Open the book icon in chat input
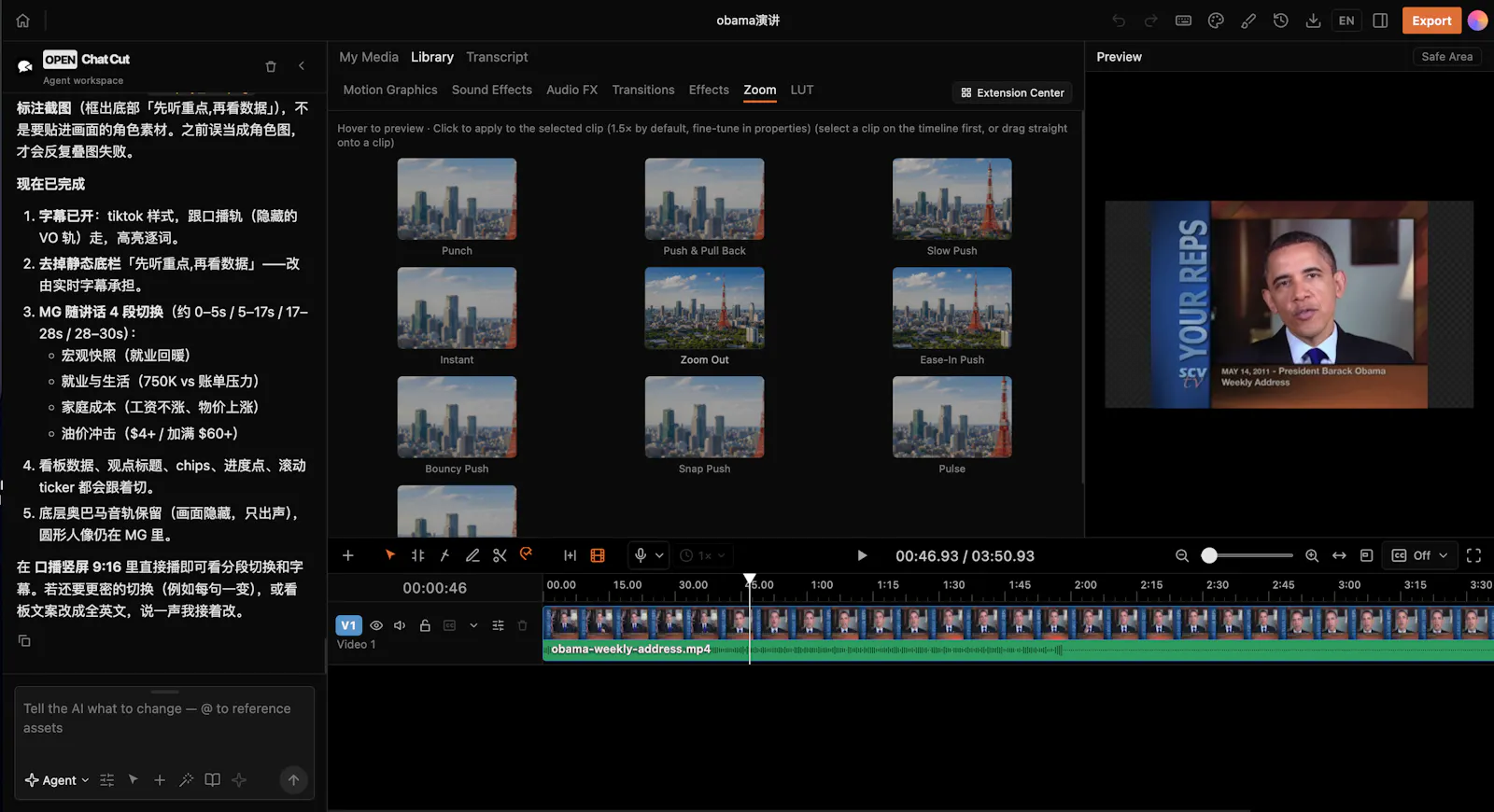 pos(213,780)
